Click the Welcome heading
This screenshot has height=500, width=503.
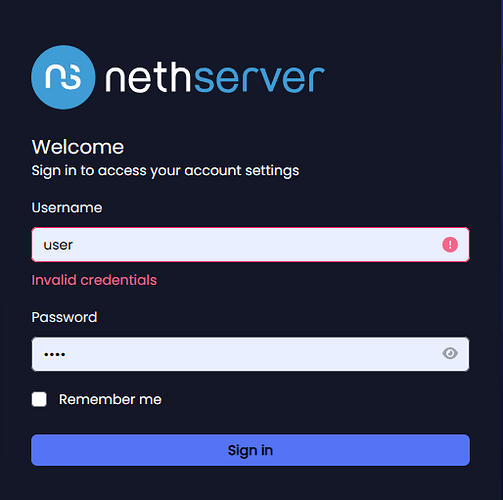point(78,147)
